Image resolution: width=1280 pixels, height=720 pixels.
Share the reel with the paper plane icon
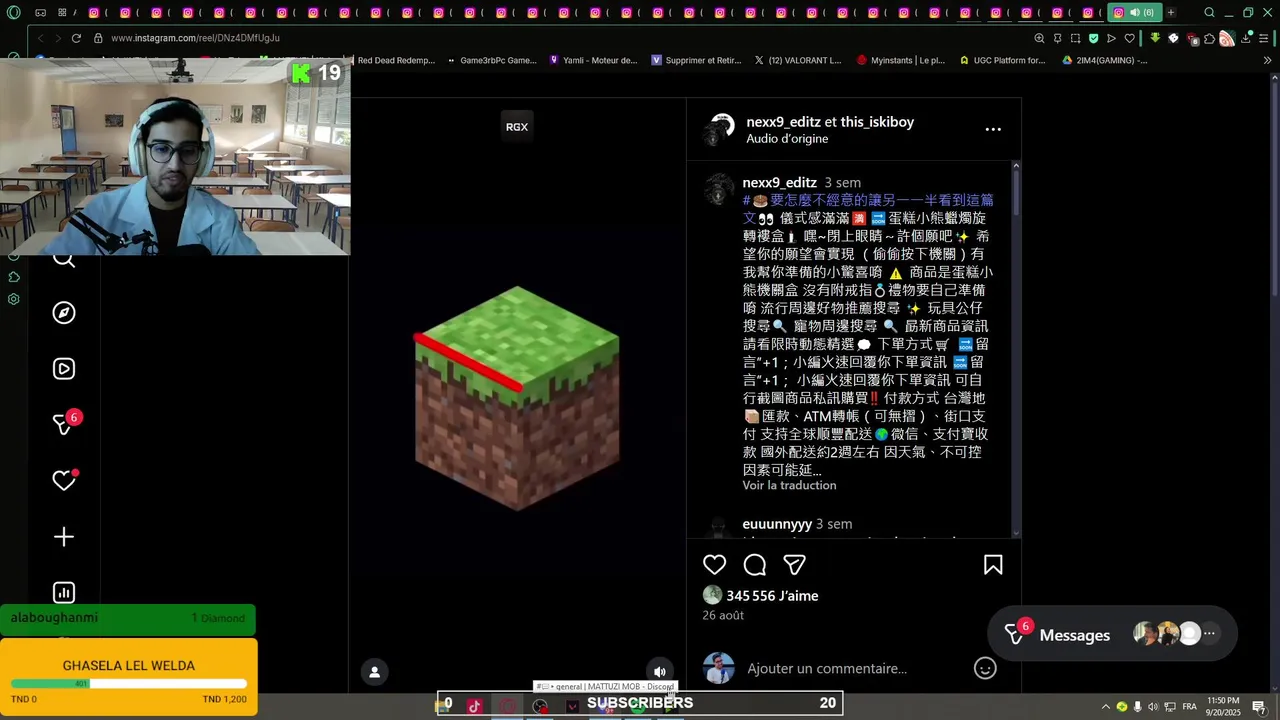795,565
